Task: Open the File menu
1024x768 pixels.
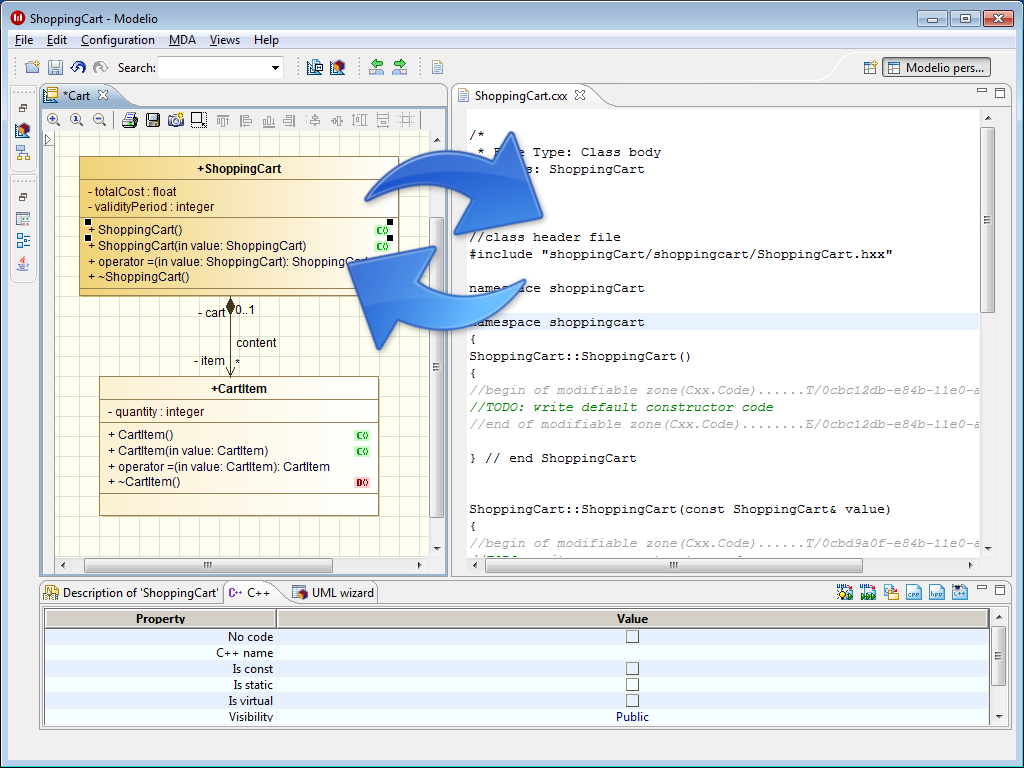Action: 24,40
